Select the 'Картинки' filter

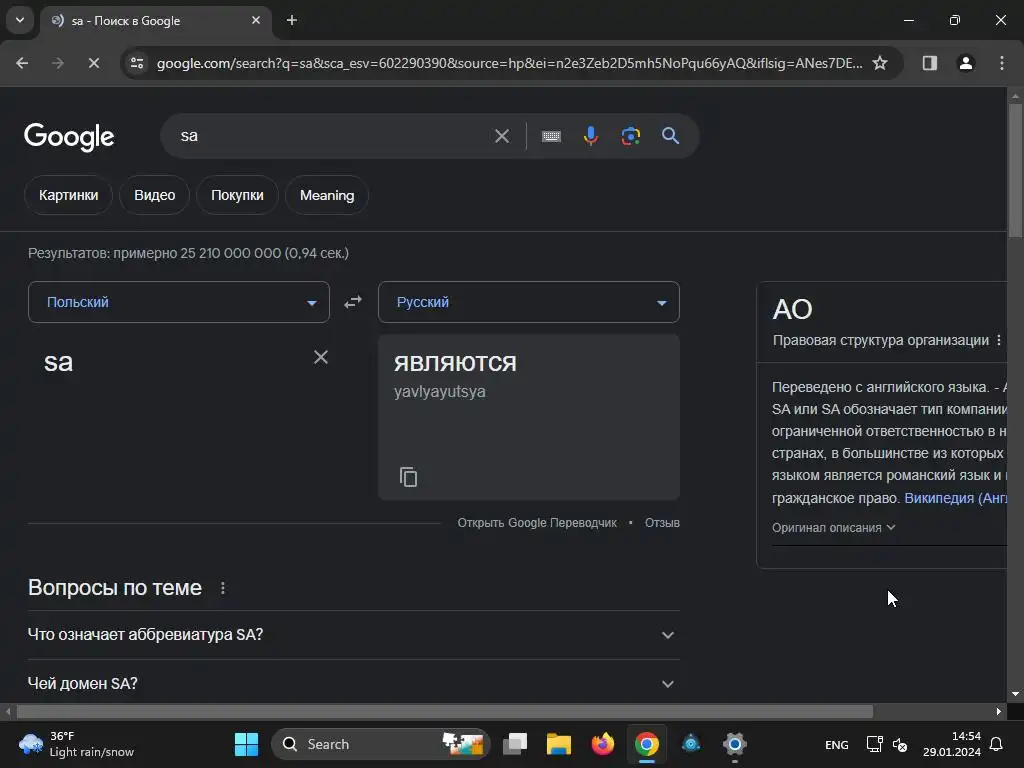69,195
